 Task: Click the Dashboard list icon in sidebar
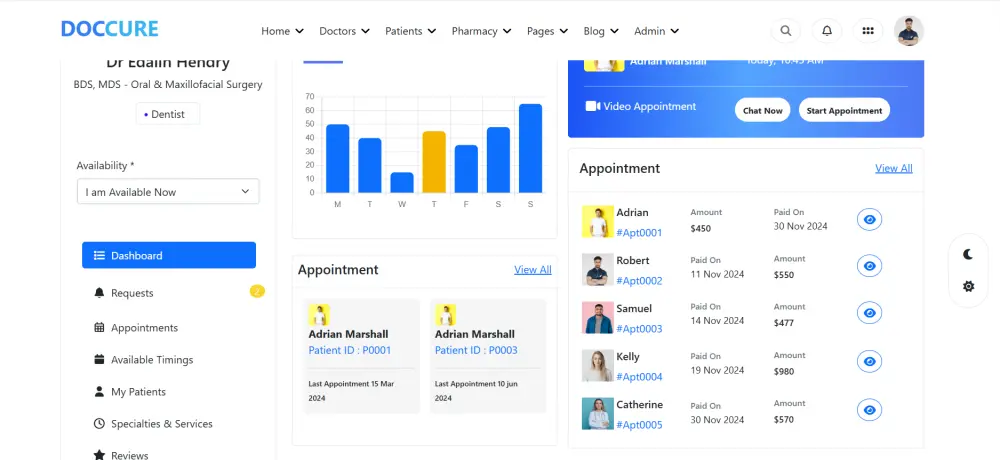click(x=99, y=255)
